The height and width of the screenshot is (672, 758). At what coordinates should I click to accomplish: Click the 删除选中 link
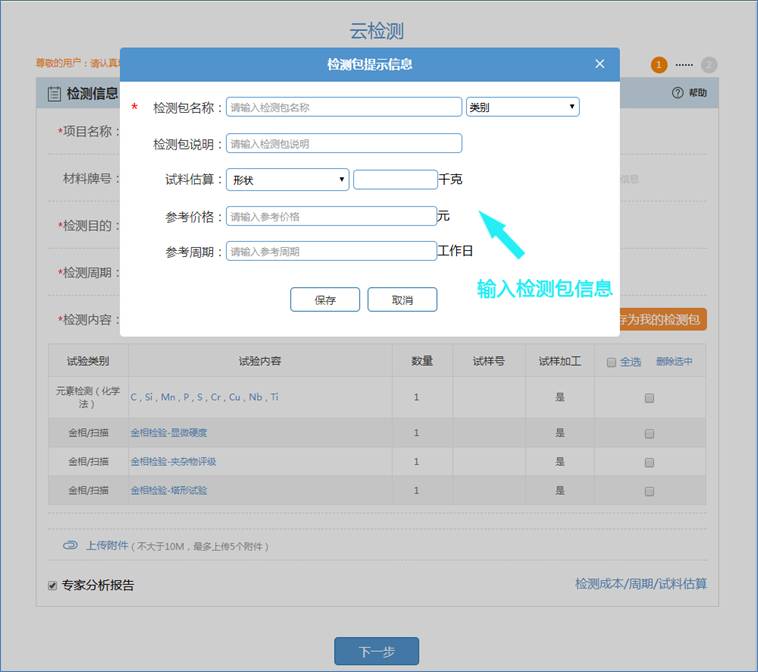[674, 362]
